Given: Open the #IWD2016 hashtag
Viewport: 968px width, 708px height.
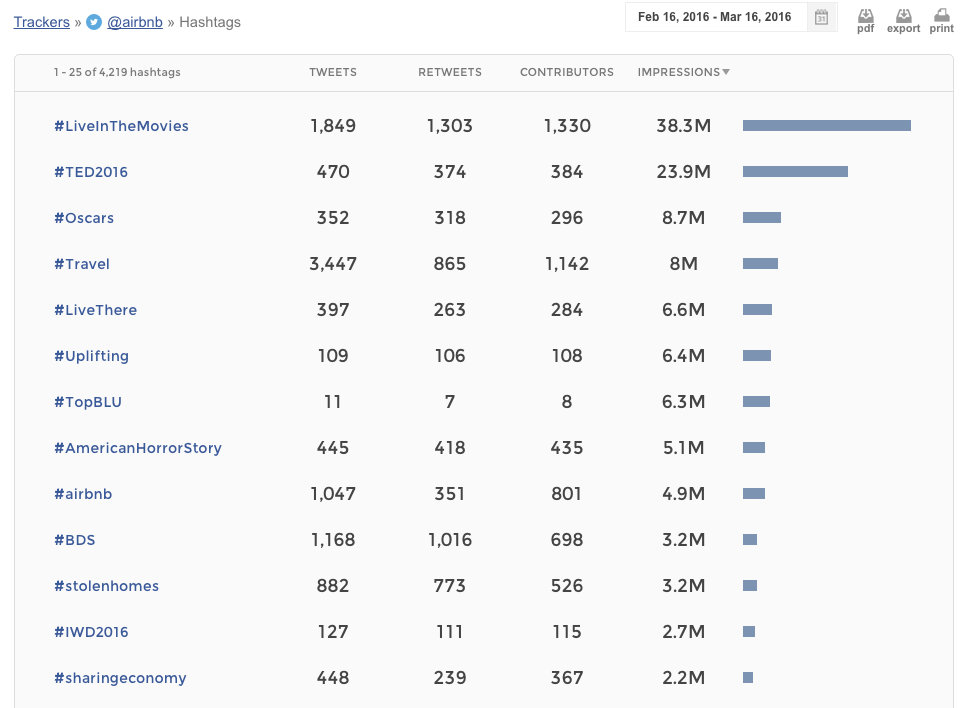Looking at the screenshot, I should [x=91, y=632].
